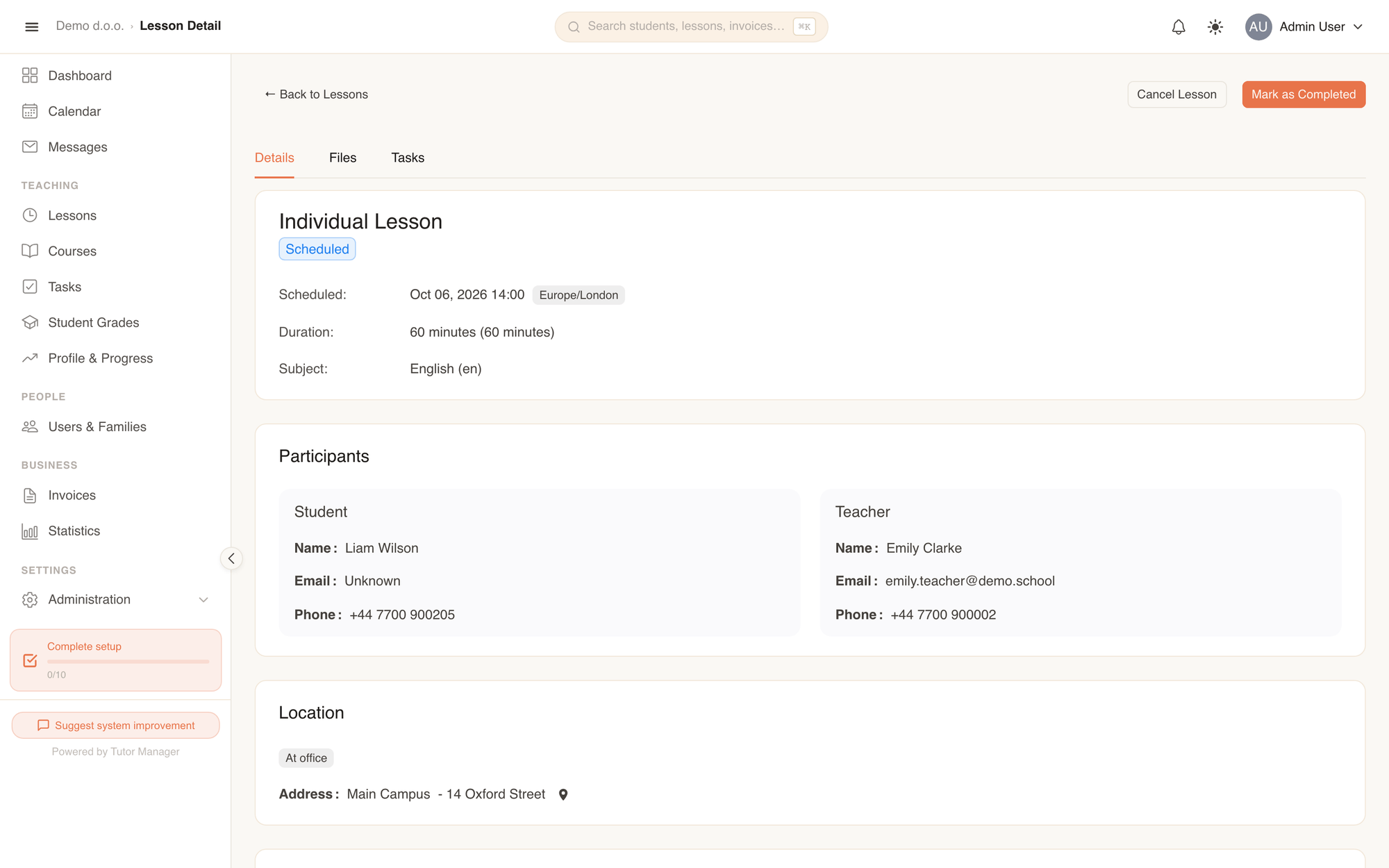Click the Users & Families people icon

pos(30,426)
